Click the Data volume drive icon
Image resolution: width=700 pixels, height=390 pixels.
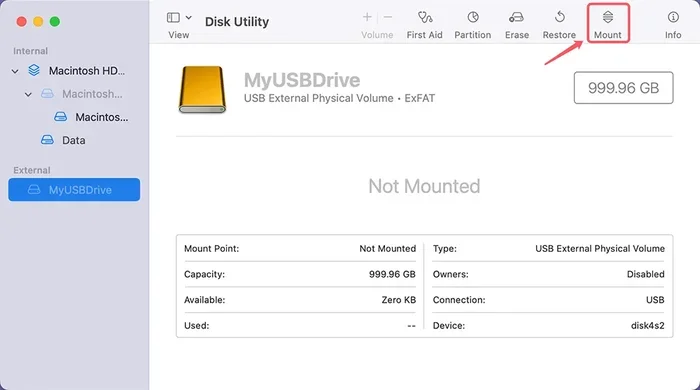pyautogui.click(x=47, y=140)
